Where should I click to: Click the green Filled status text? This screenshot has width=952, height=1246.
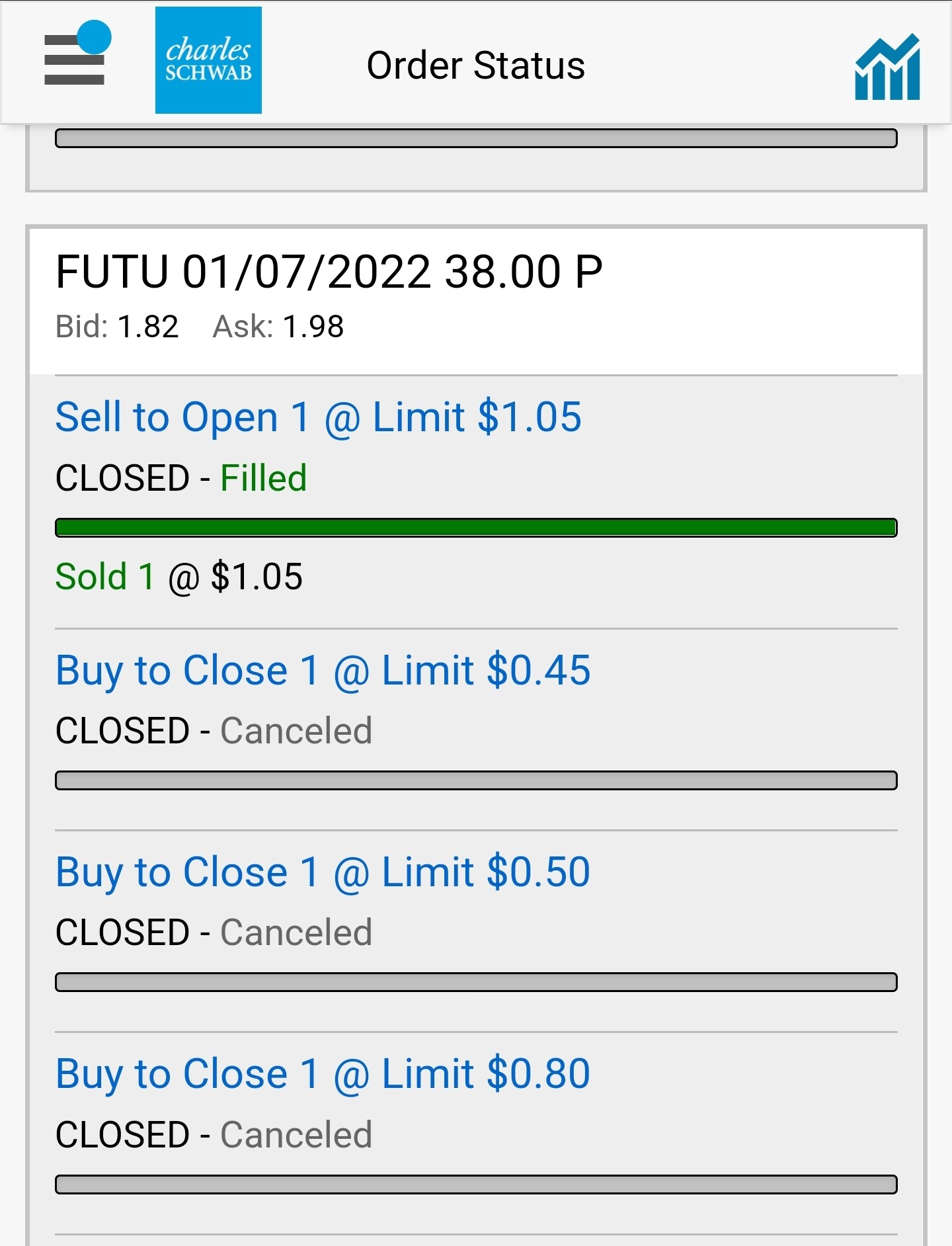[263, 478]
